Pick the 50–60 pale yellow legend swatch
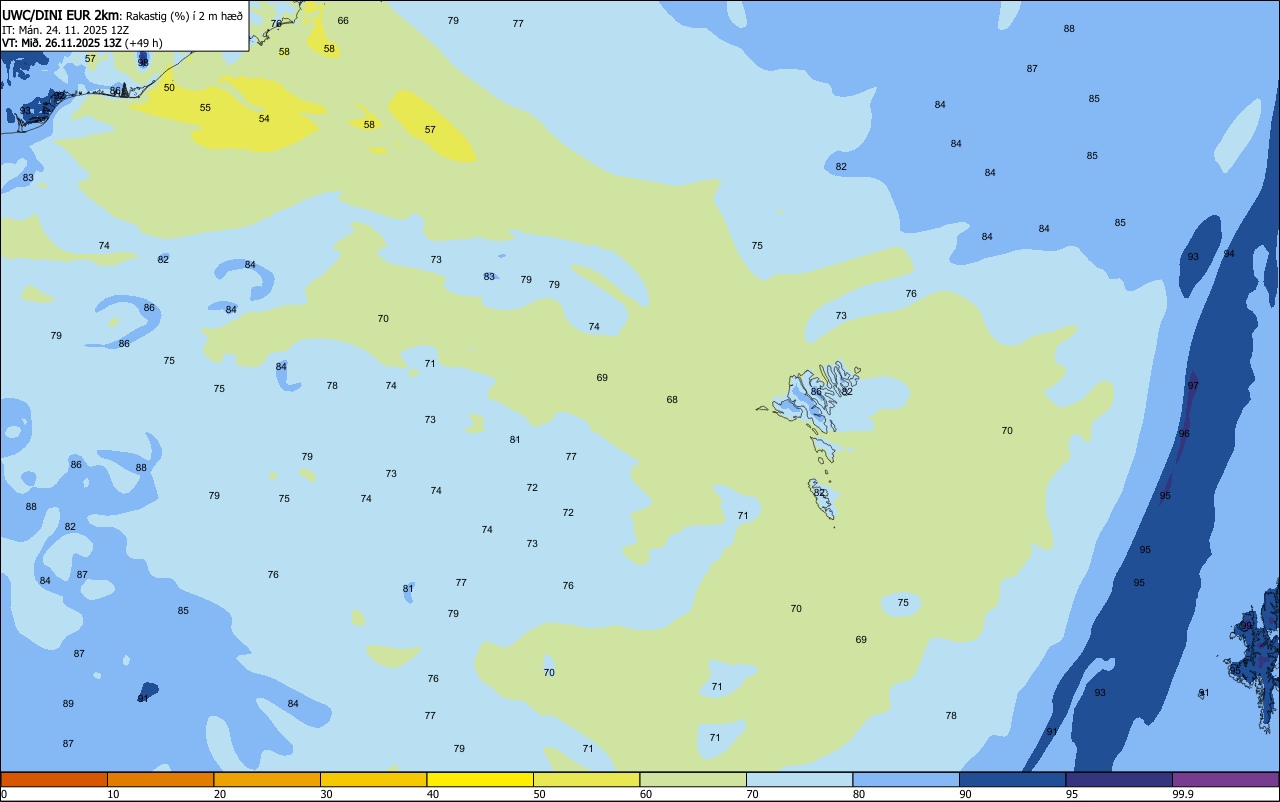The height and width of the screenshot is (802, 1280). 586,779
